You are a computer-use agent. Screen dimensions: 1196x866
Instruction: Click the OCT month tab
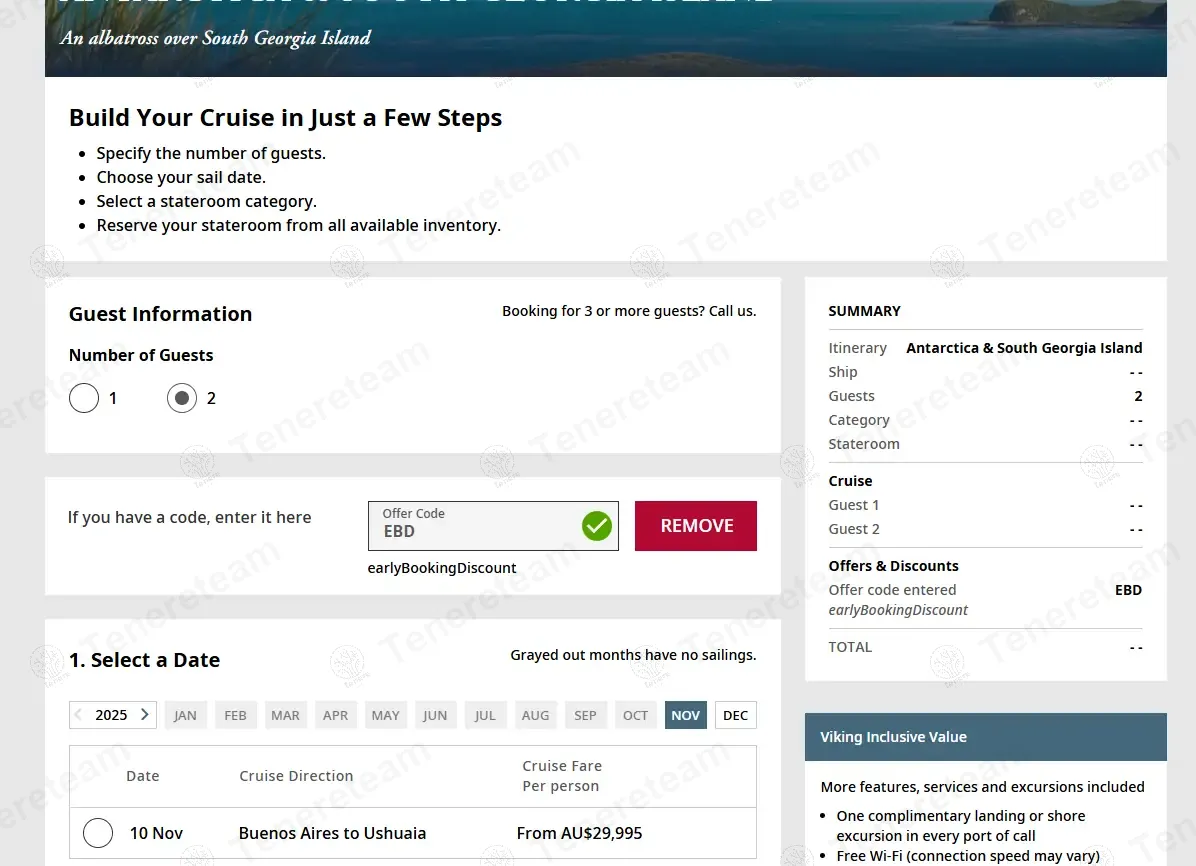(x=635, y=715)
